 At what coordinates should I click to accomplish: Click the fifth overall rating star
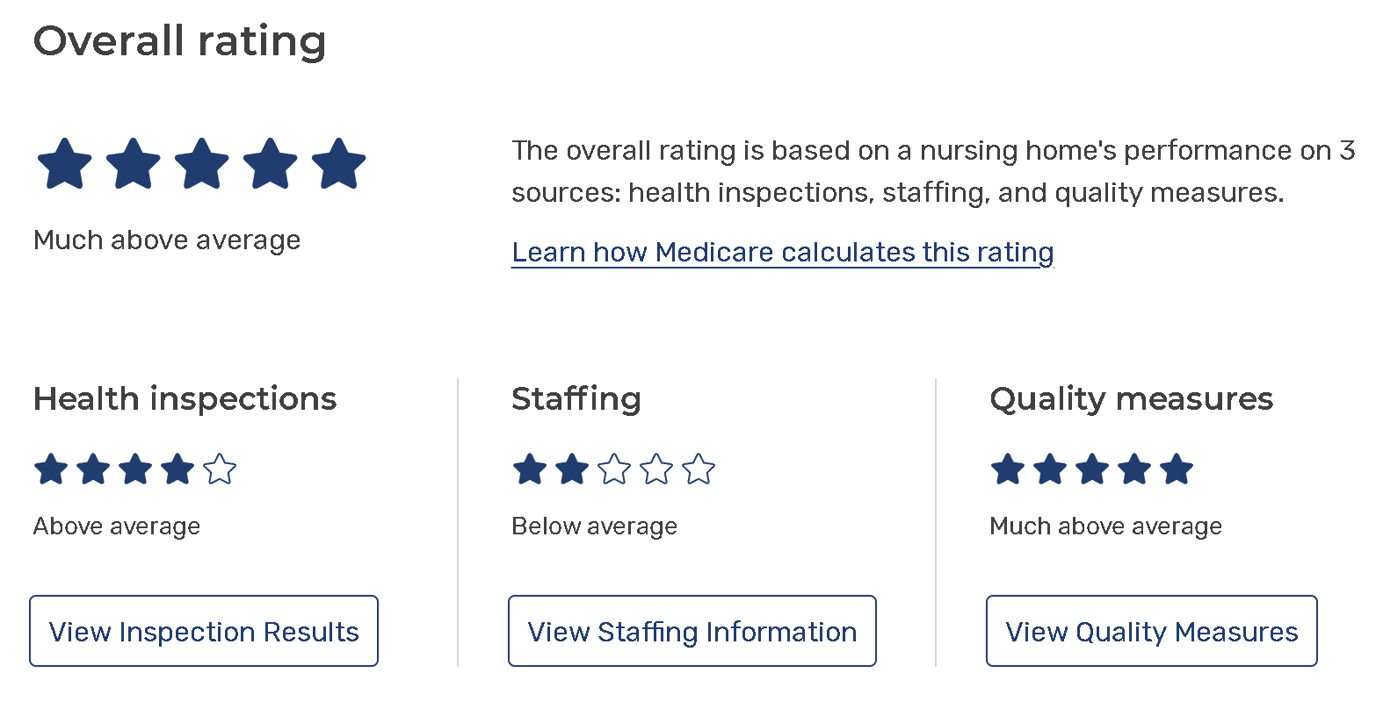point(339,165)
